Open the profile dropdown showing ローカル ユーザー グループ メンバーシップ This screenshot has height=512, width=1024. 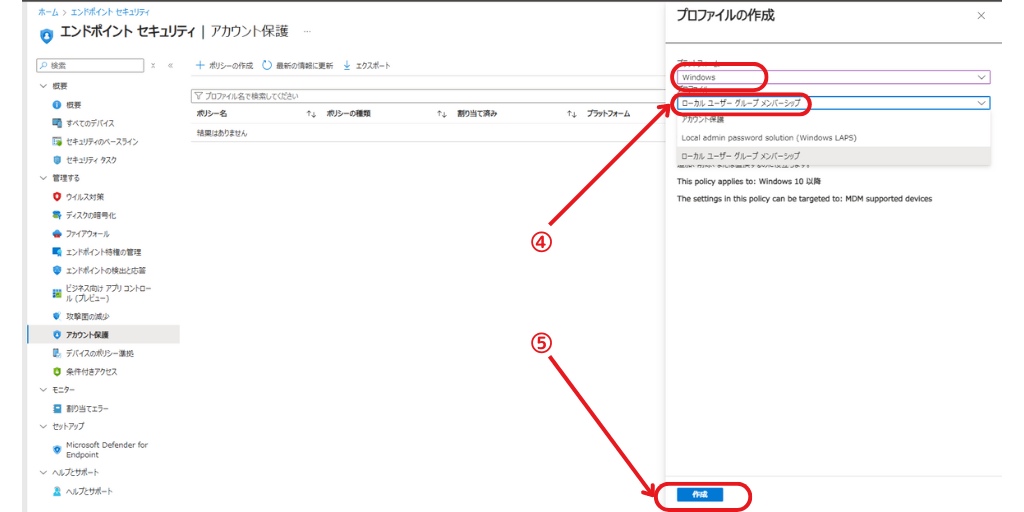click(x=833, y=103)
